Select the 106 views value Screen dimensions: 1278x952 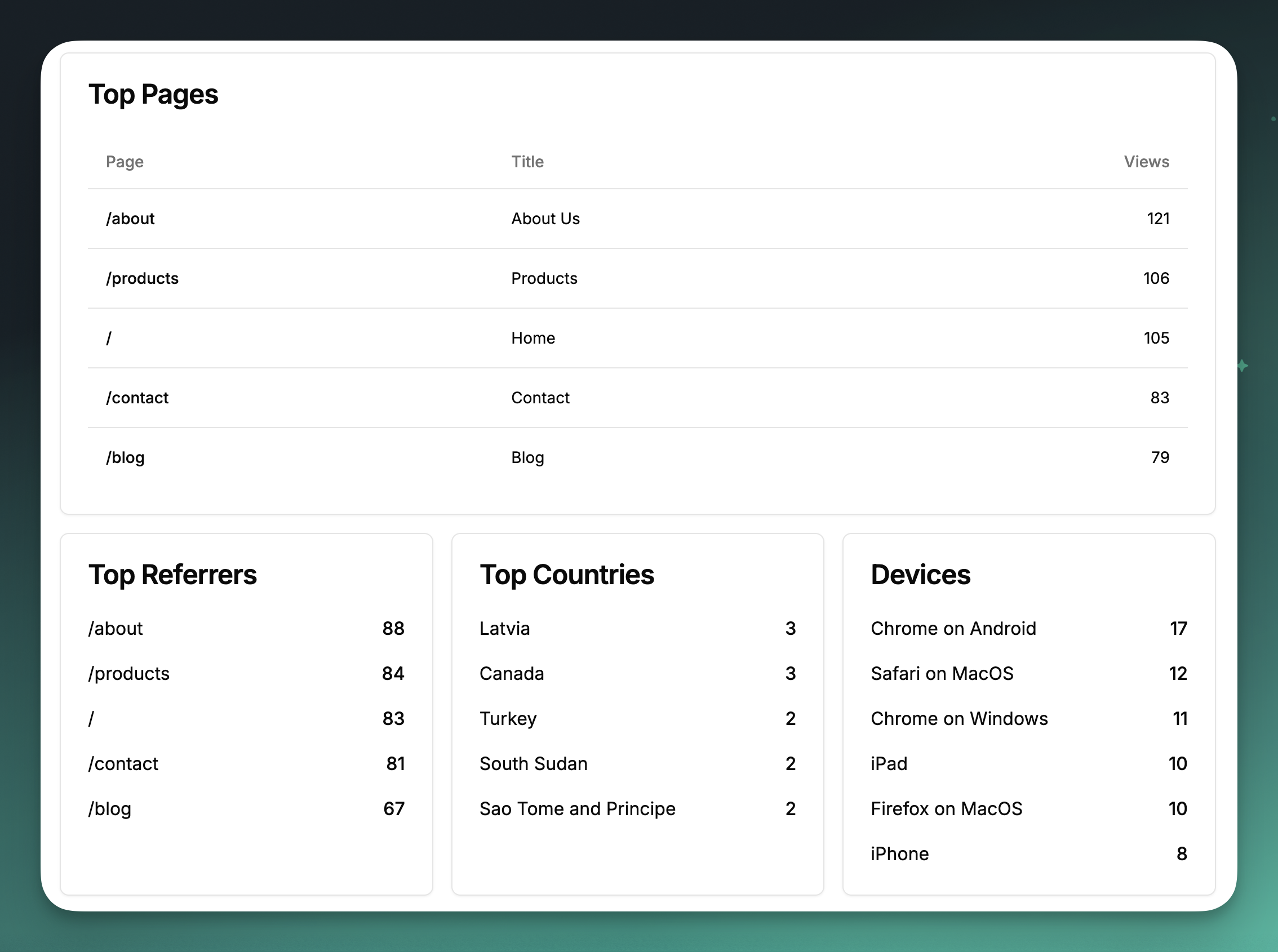pyautogui.click(x=1156, y=278)
